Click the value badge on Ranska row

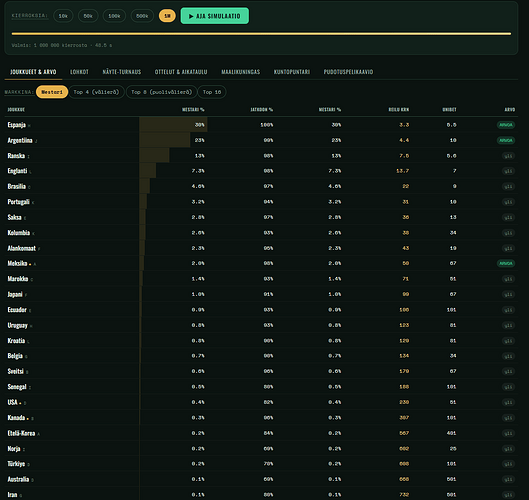pos(508,156)
